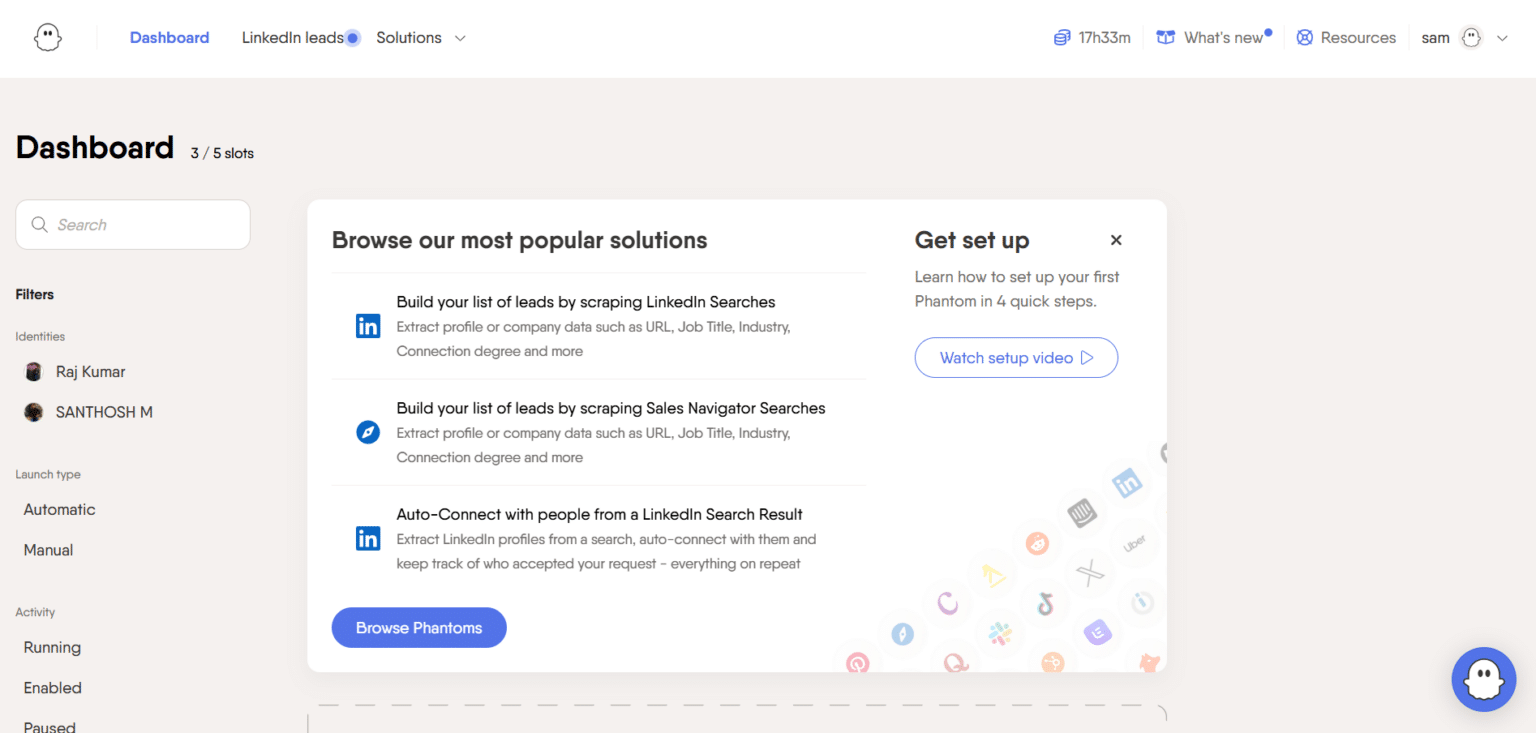Click the PhantomBuster ghost logo

tap(48, 38)
